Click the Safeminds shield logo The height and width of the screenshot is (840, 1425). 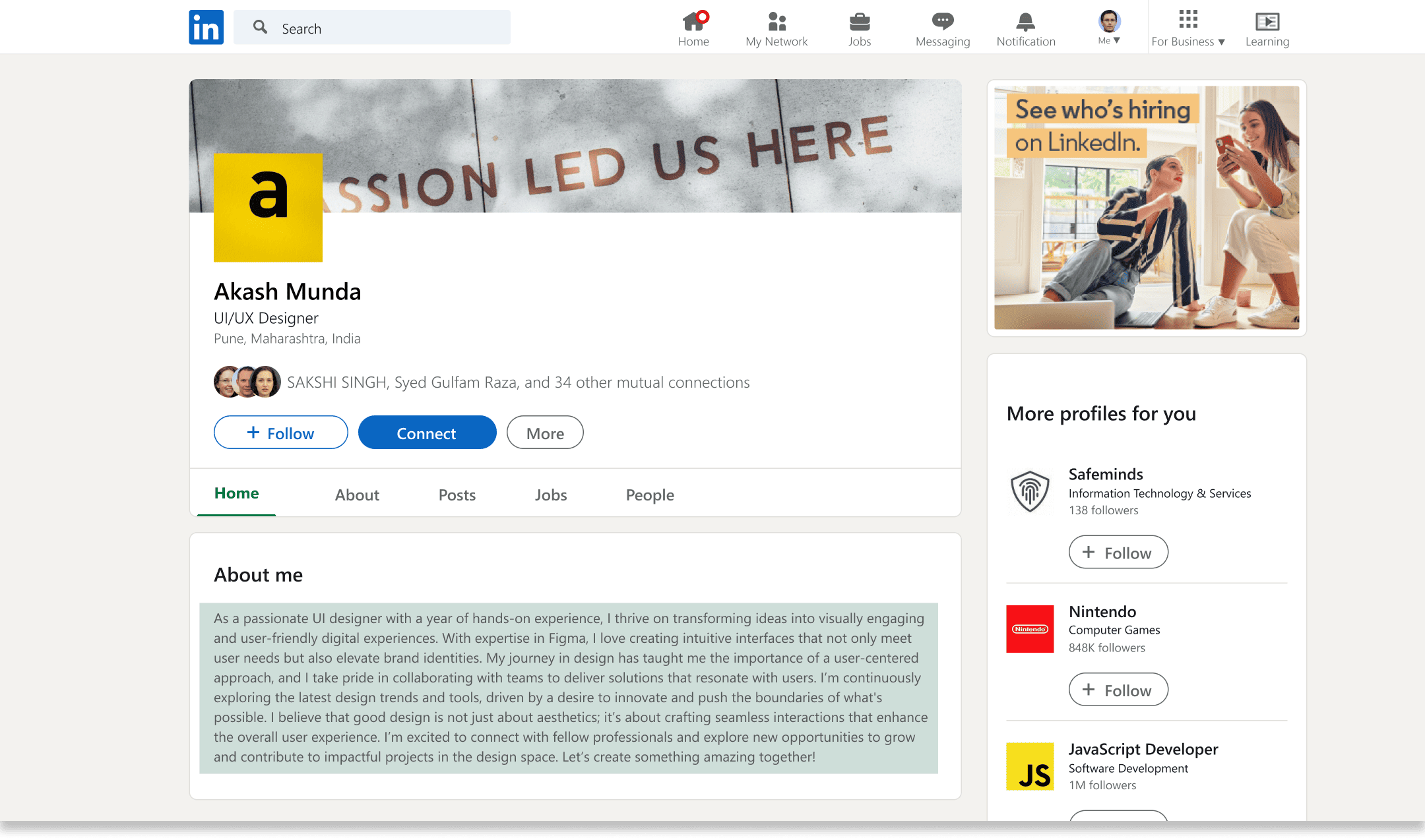click(x=1030, y=491)
